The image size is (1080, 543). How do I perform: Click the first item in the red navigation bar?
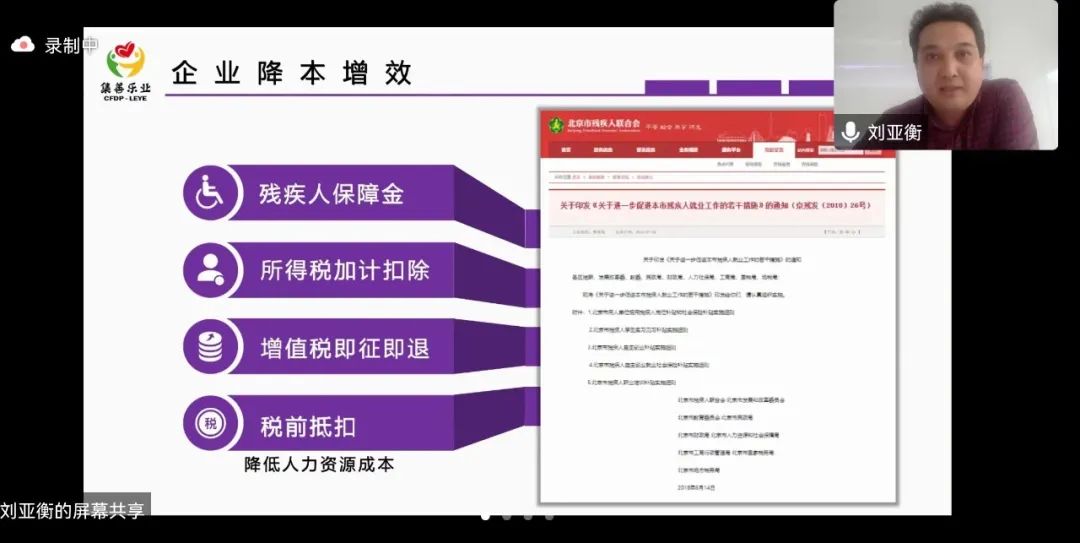566,150
